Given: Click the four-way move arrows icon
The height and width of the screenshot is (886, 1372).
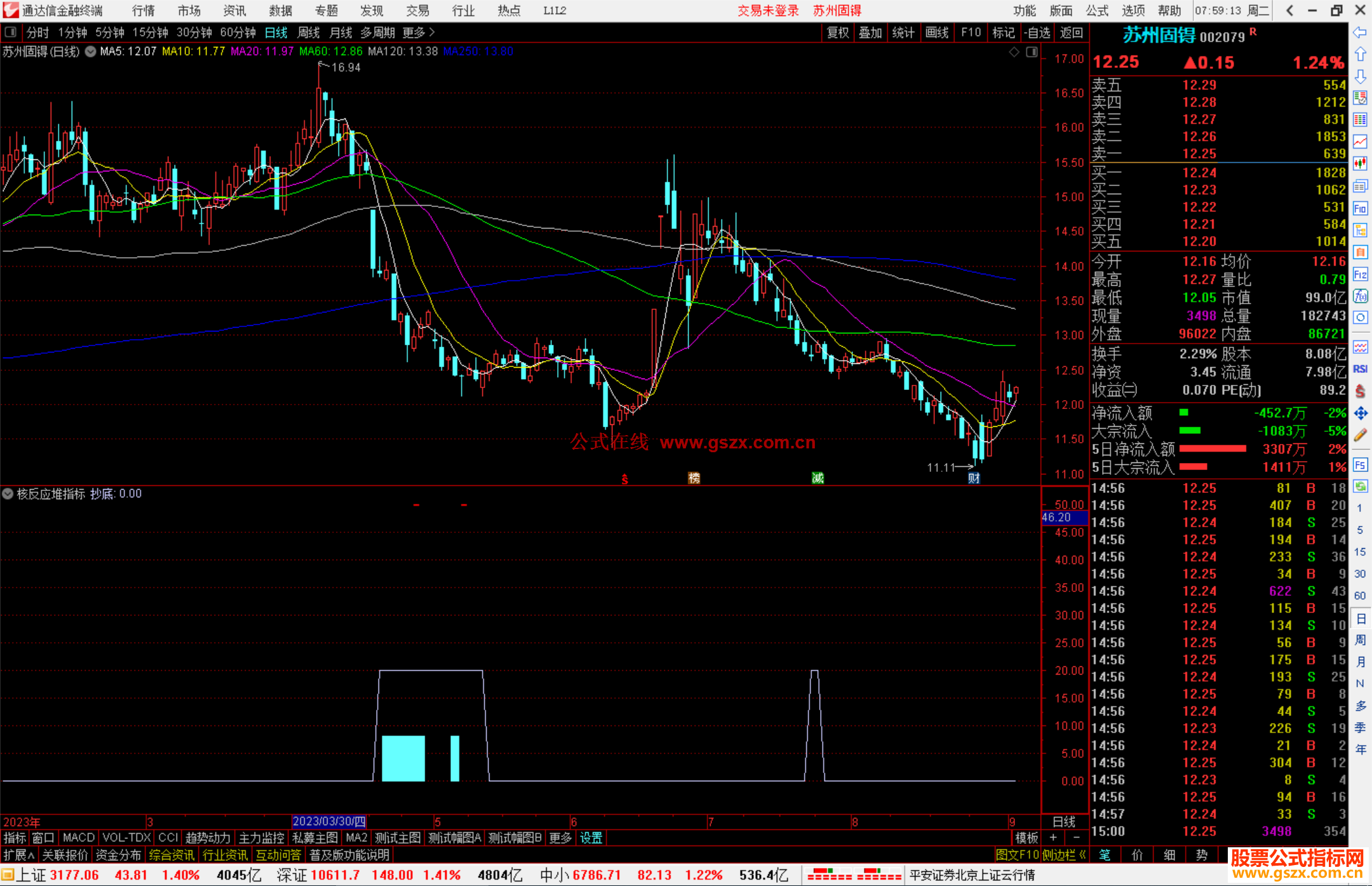Looking at the screenshot, I should tap(1360, 413).
